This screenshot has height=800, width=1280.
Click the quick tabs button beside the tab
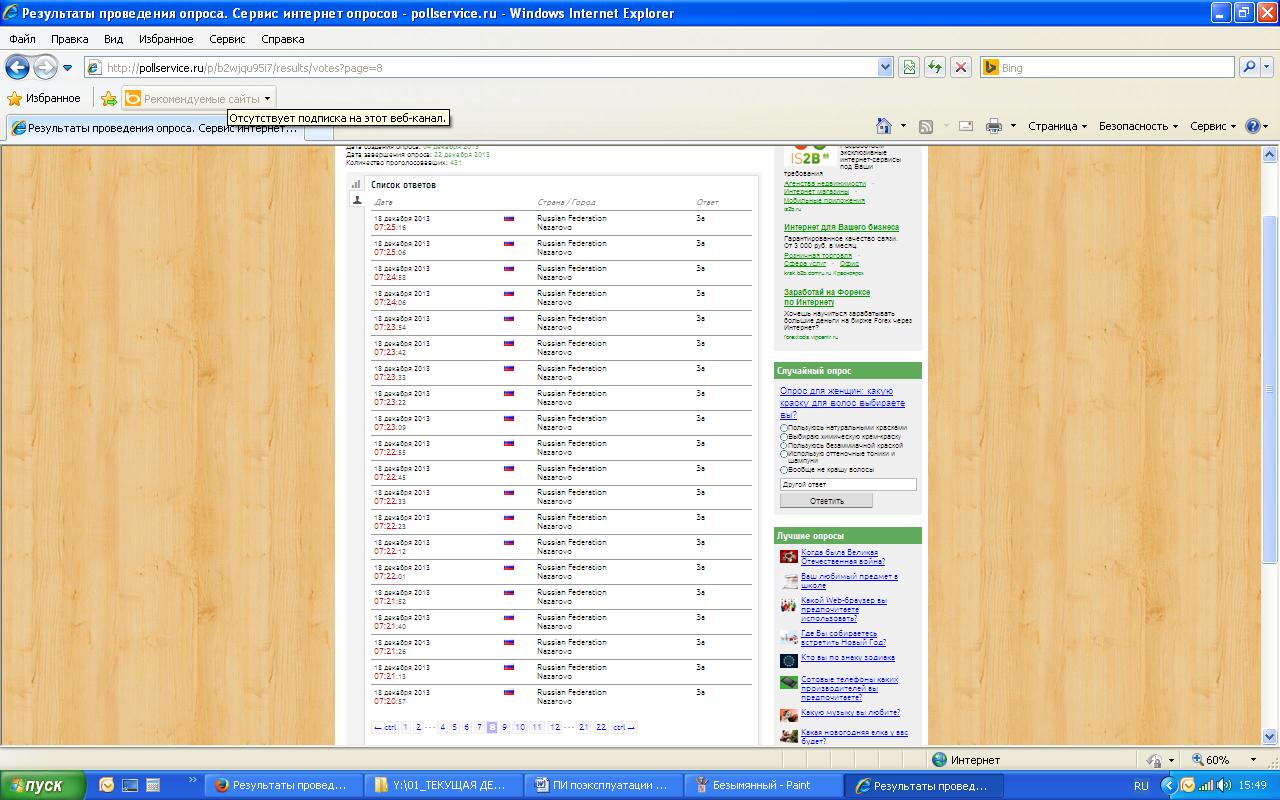point(319,129)
